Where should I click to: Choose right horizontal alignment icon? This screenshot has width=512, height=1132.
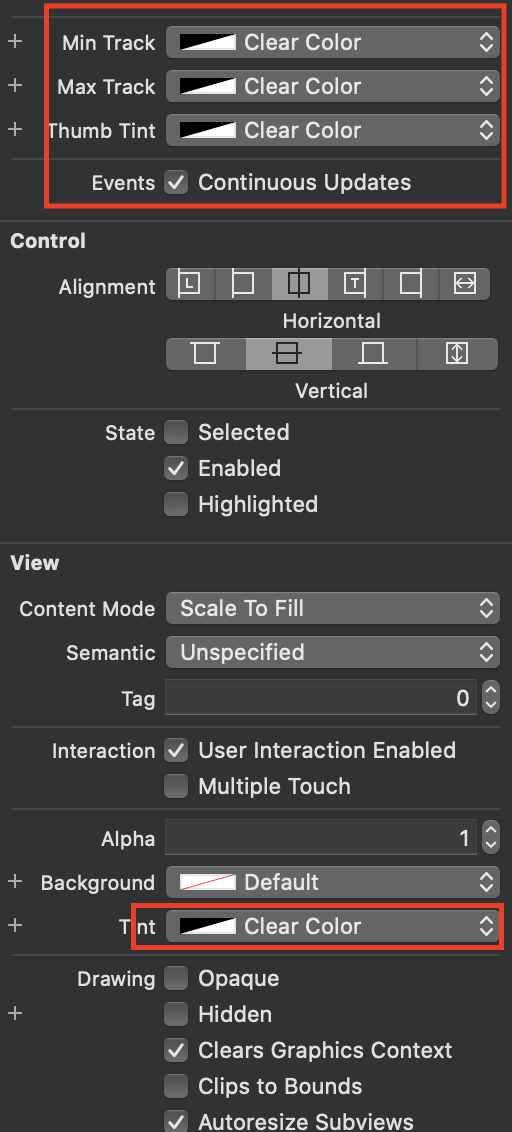411,284
